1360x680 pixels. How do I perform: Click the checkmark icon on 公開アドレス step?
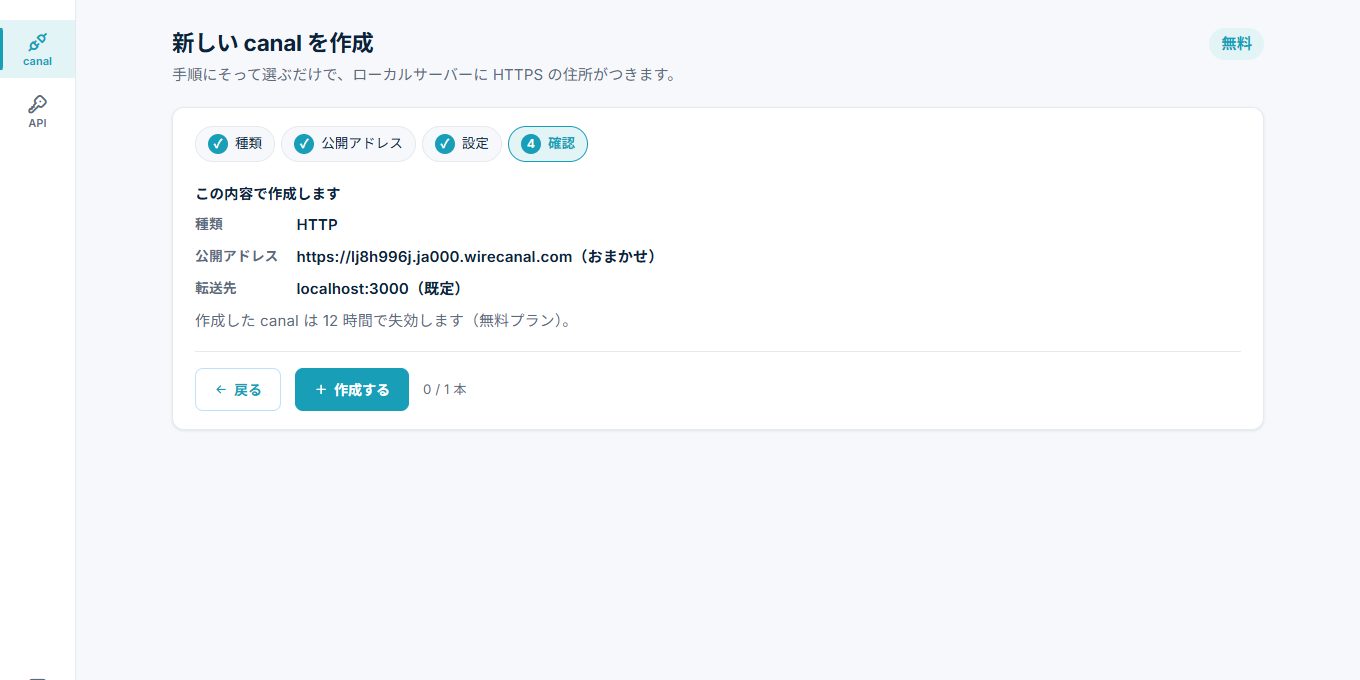tap(304, 144)
